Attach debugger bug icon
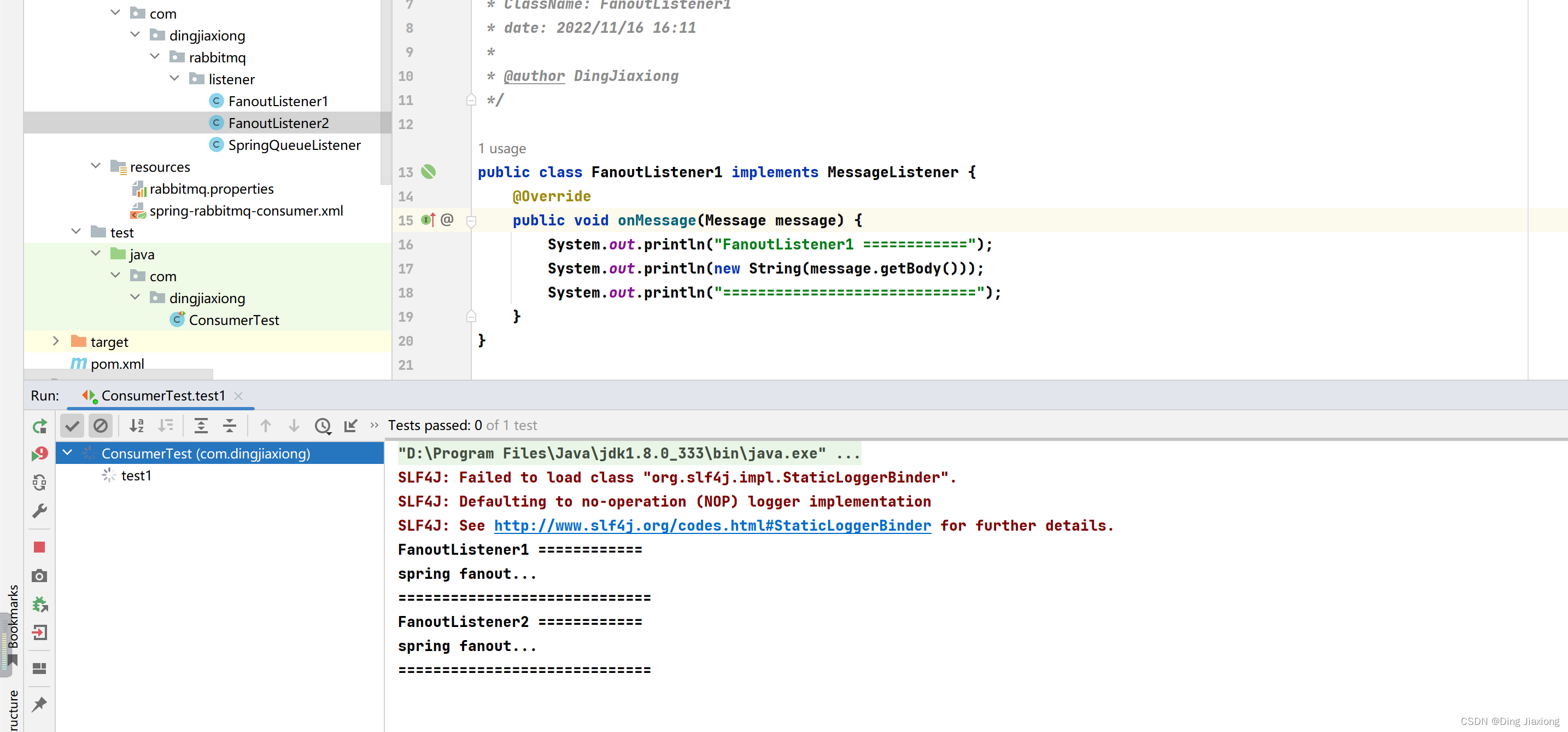The width and height of the screenshot is (1568, 732). [x=39, y=604]
